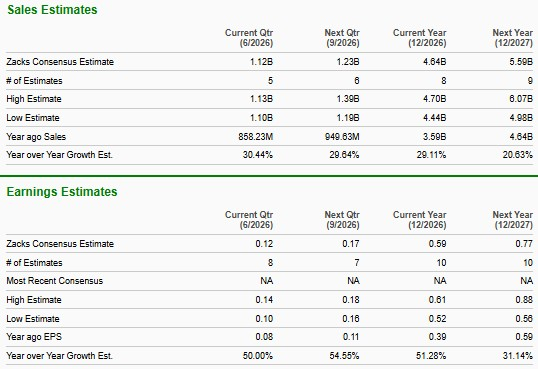Select Year ago EPS value 0.39

pos(437,337)
